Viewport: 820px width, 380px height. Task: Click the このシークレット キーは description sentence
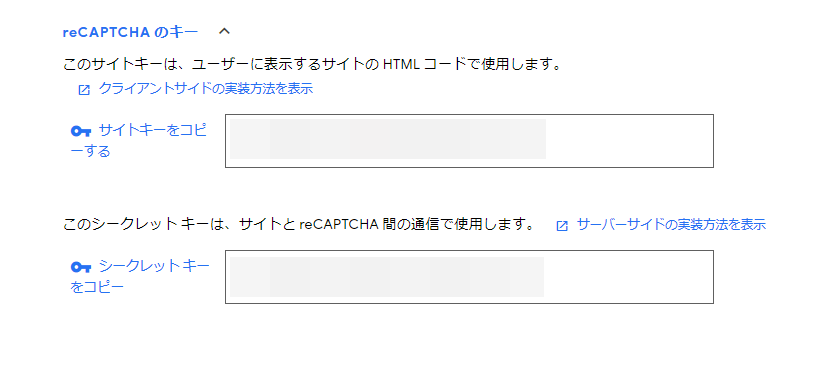299,225
